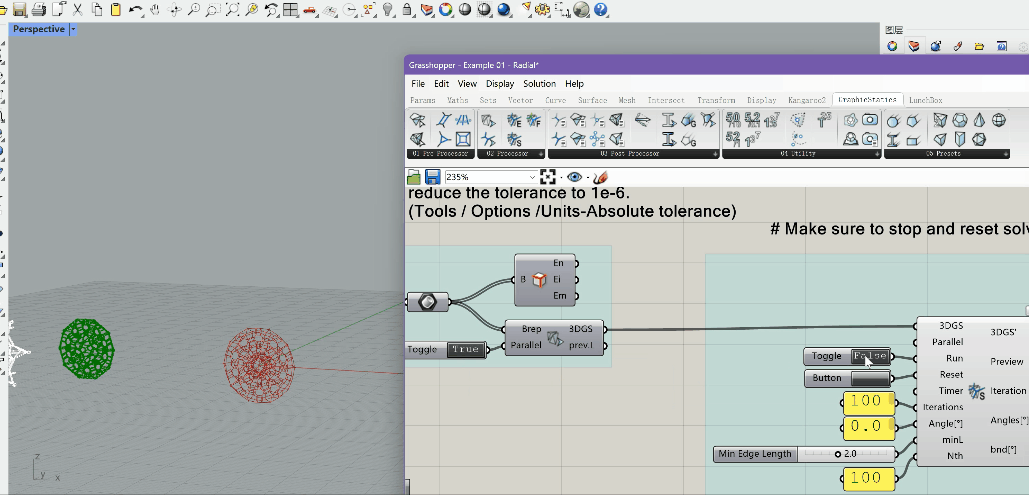Select the Rotate View tool

click(x=175, y=9)
